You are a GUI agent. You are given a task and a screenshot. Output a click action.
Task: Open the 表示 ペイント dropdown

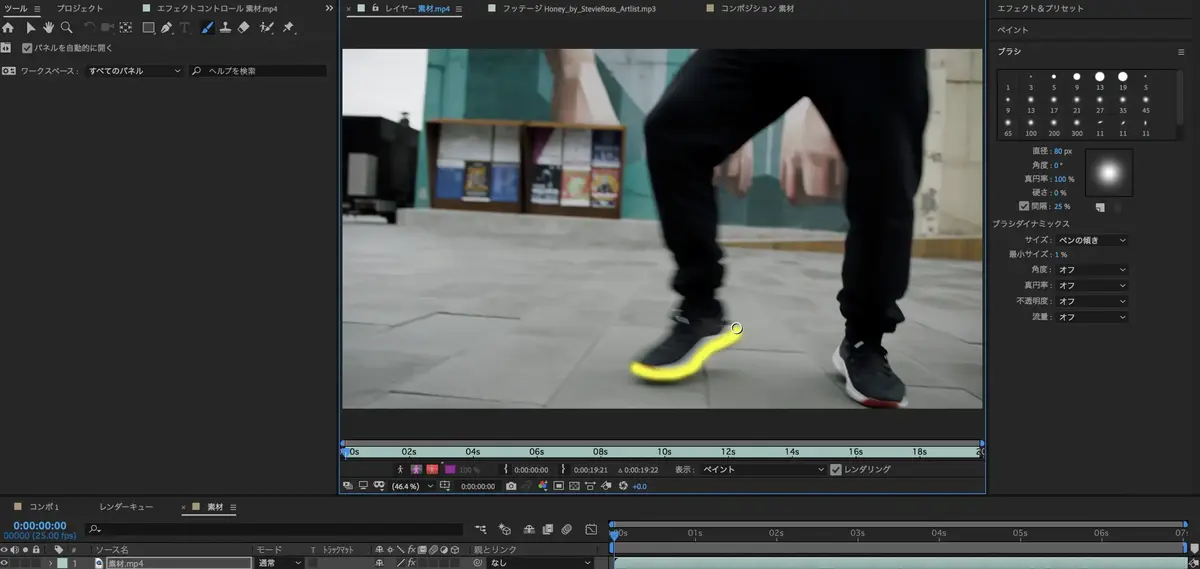coord(763,469)
